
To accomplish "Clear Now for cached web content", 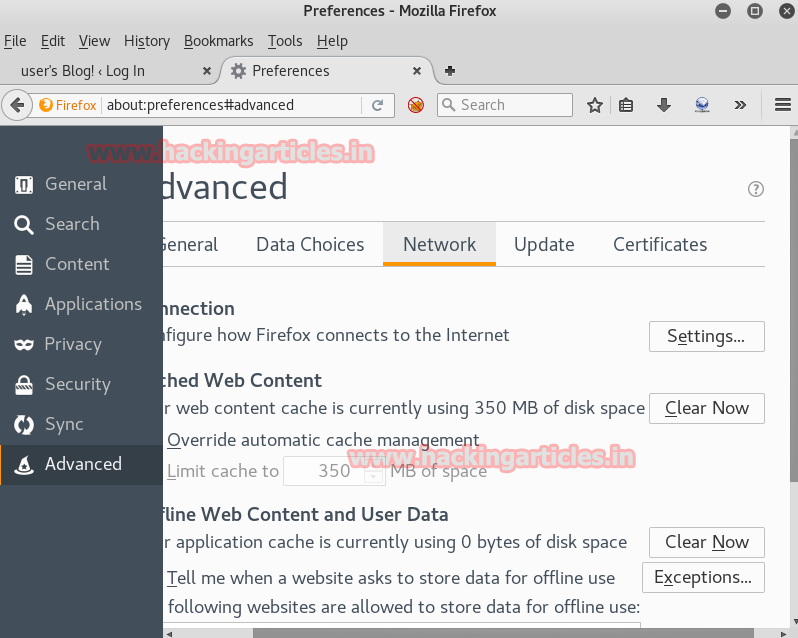I will click(x=707, y=408).
